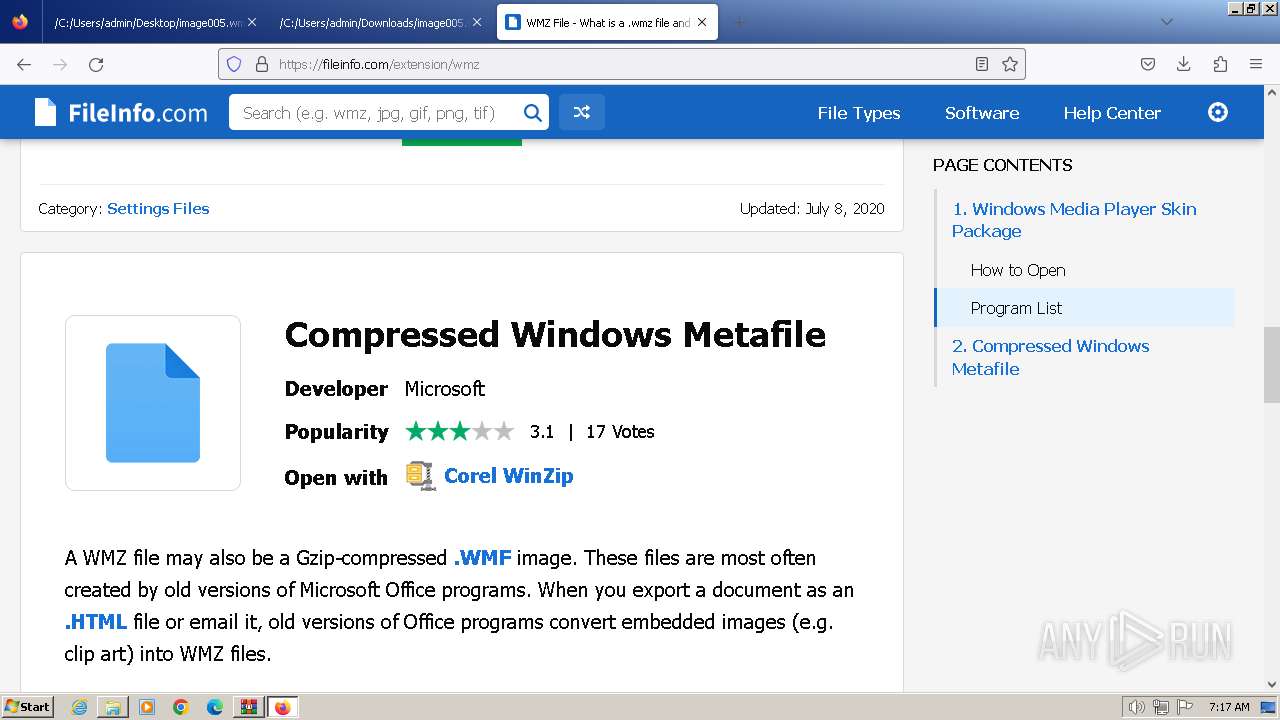Click the site lock padlock icon

262,64
